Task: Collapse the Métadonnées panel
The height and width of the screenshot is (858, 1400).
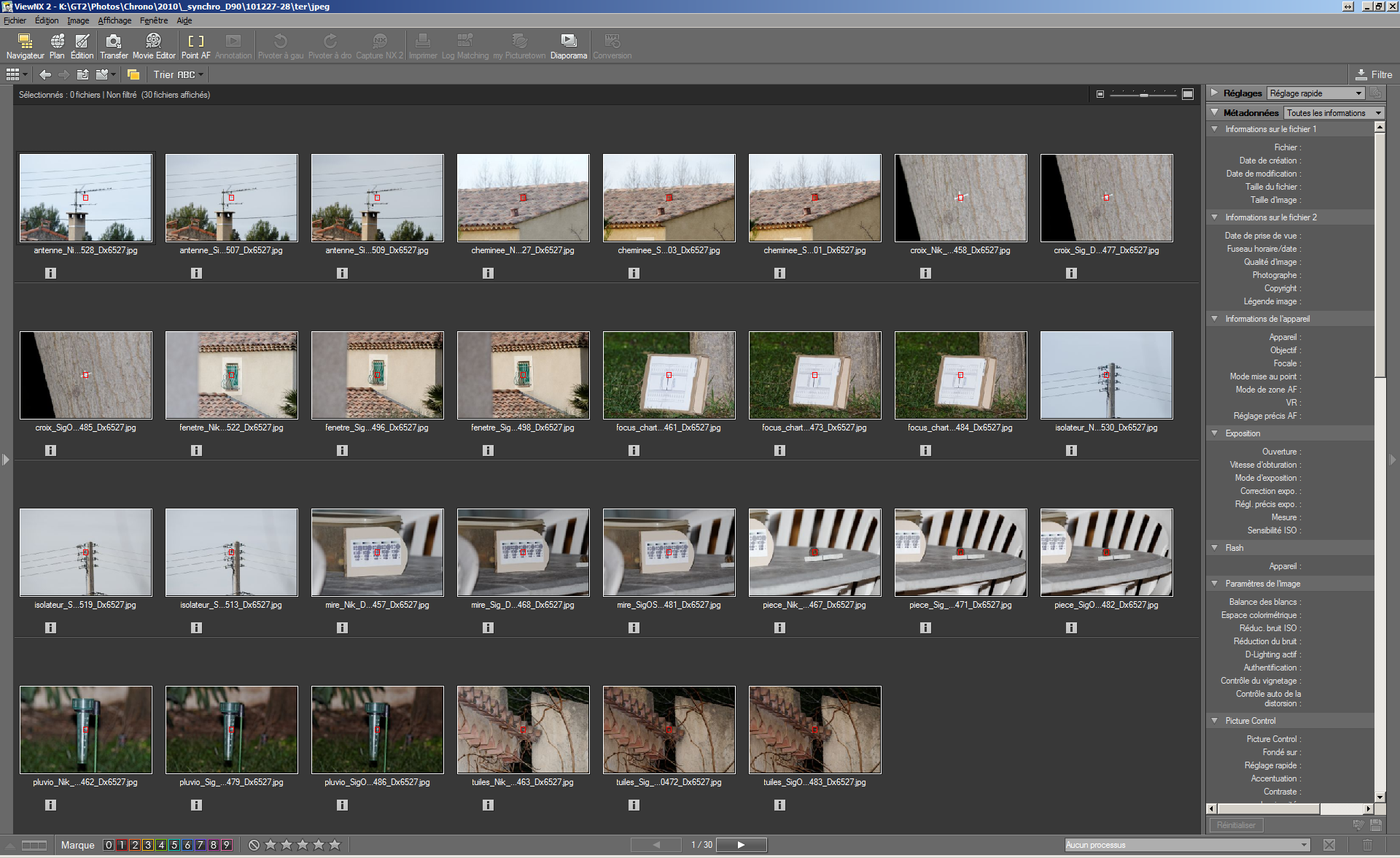Action: pos(1215,112)
